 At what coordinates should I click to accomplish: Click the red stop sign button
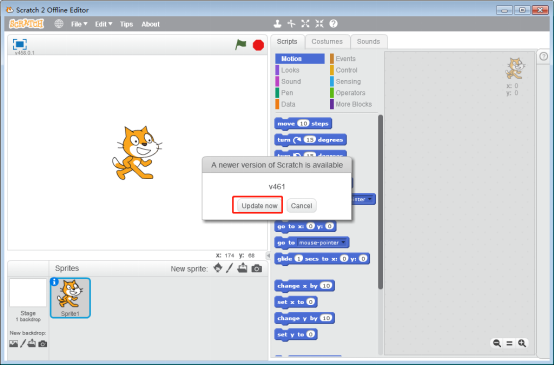point(258,45)
